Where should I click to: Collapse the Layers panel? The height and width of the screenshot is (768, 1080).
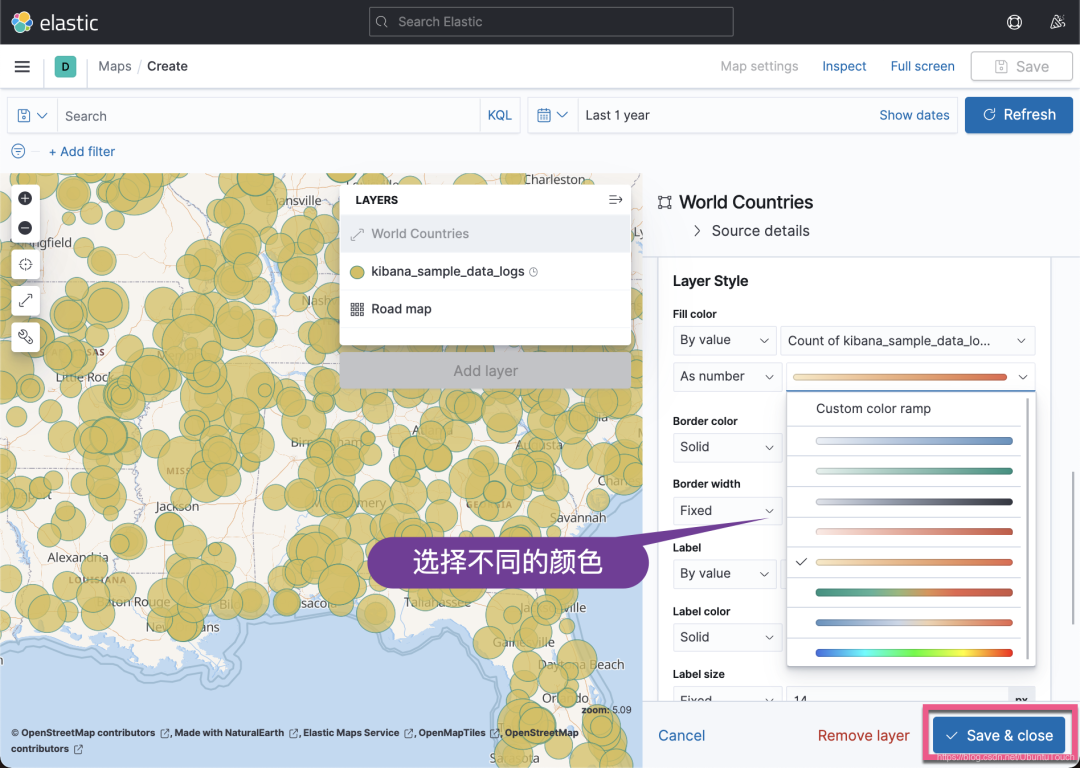pos(615,200)
